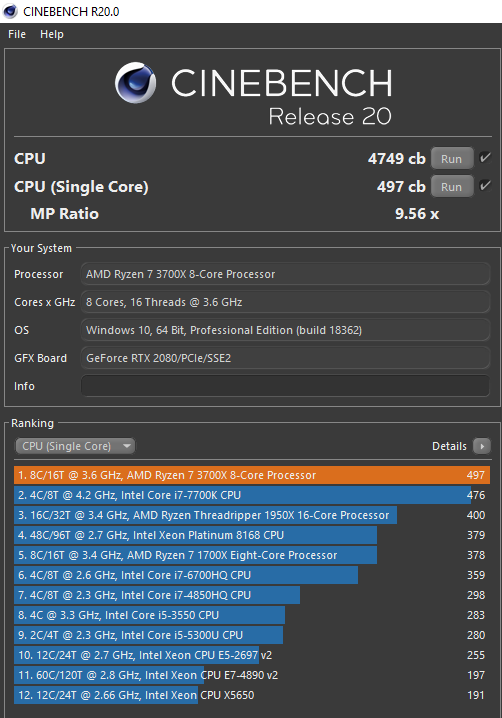Screen dimensions: 502x718
Task: Select the Core i7-6700HQ ranking entry
Action: click(252, 575)
